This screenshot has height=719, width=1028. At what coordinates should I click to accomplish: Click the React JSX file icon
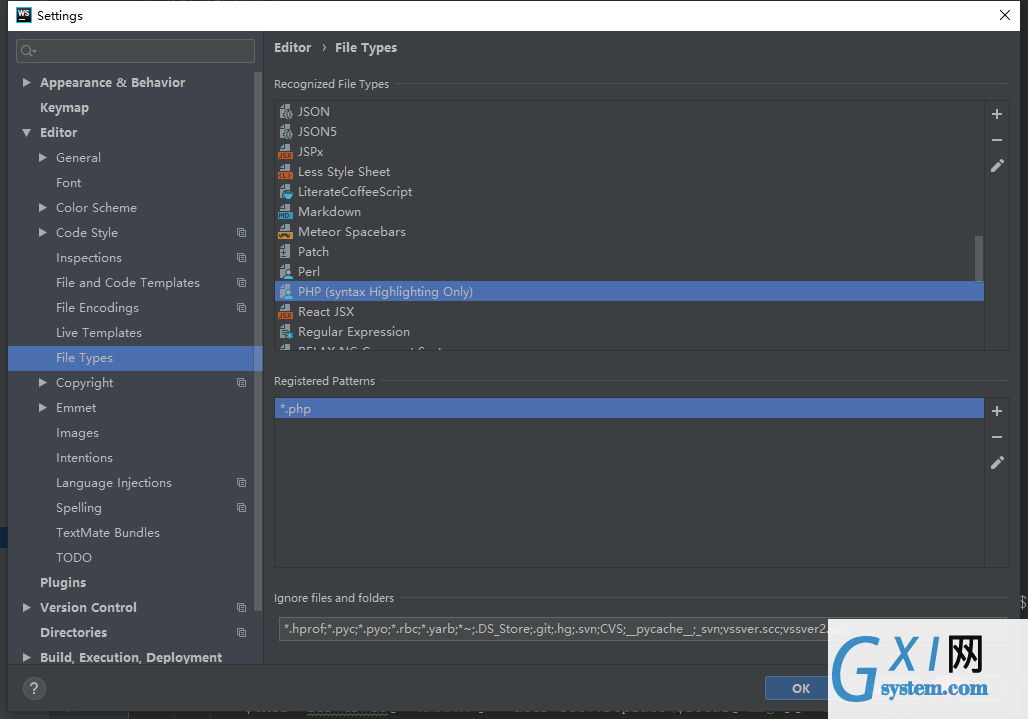click(285, 311)
